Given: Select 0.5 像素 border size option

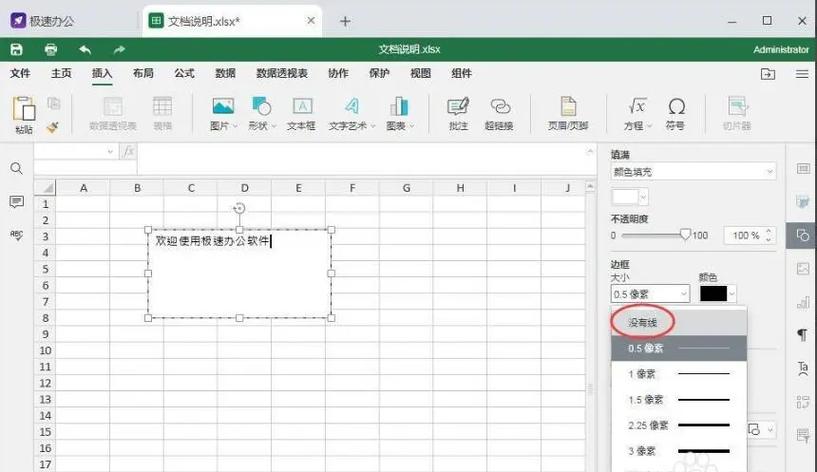Looking at the screenshot, I should 679,348.
